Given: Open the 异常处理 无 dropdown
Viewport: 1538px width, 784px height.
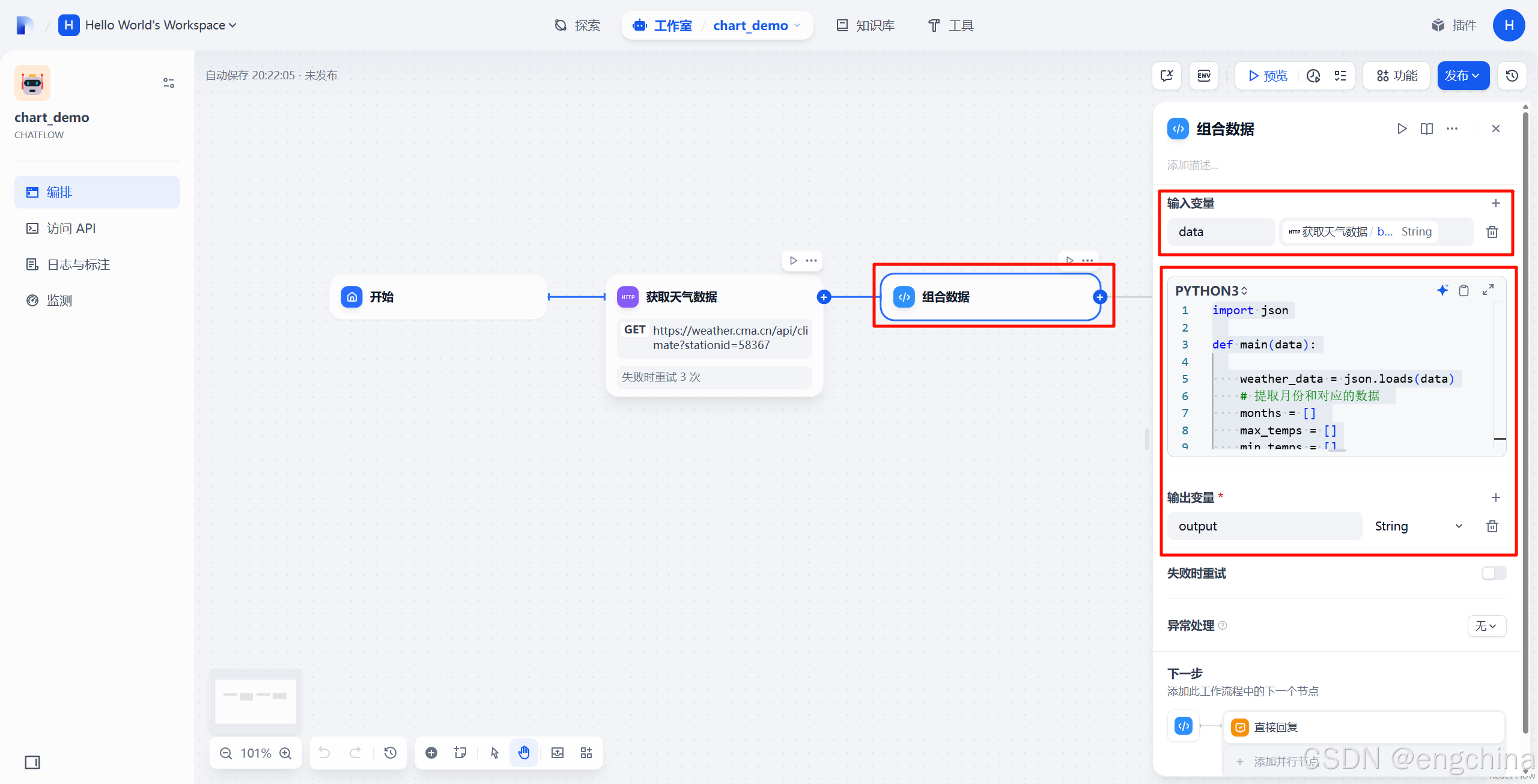Looking at the screenshot, I should pyautogui.click(x=1486, y=626).
